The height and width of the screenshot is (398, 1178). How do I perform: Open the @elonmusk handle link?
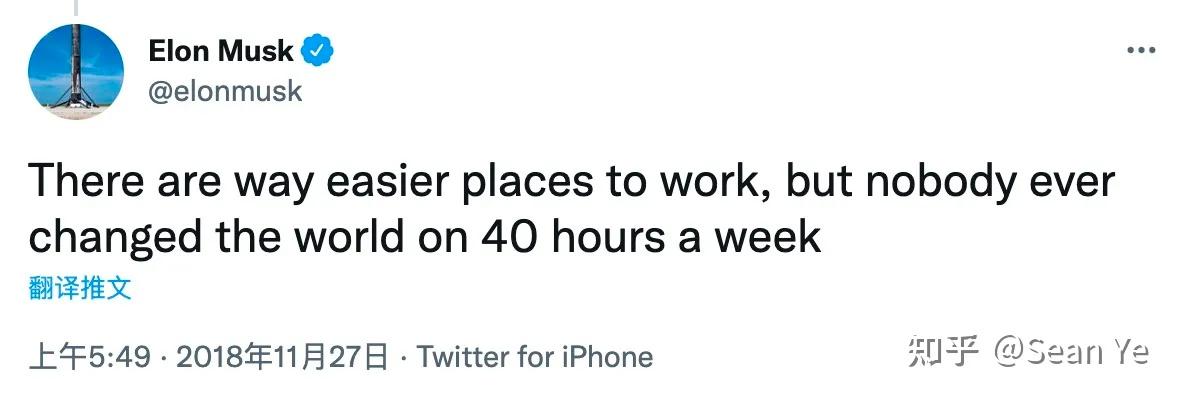coord(225,91)
